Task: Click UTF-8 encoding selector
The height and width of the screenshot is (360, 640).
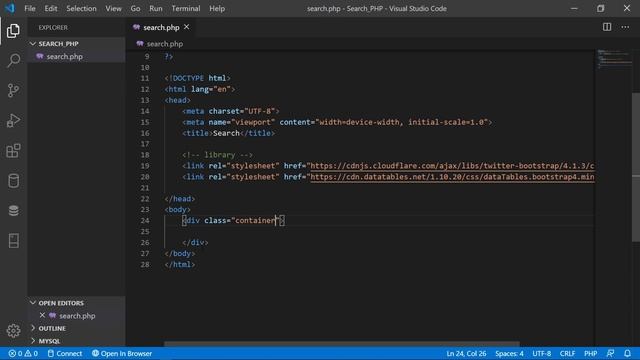Action: [541, 353]
